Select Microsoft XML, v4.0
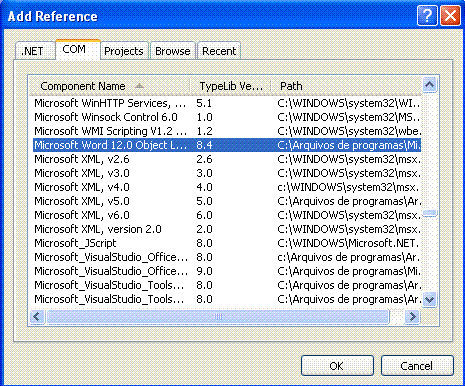The image size is (465, 386). (227, 187)
